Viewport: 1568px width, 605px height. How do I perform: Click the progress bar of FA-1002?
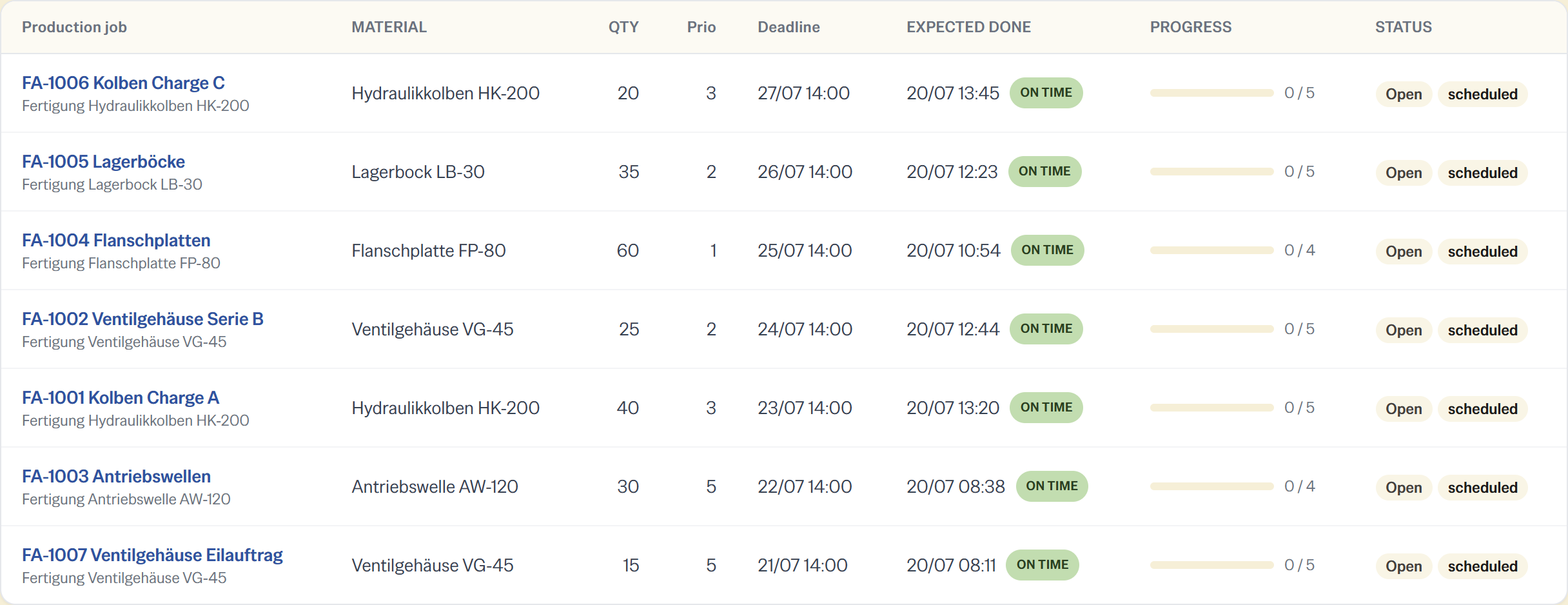point(1211,329)
